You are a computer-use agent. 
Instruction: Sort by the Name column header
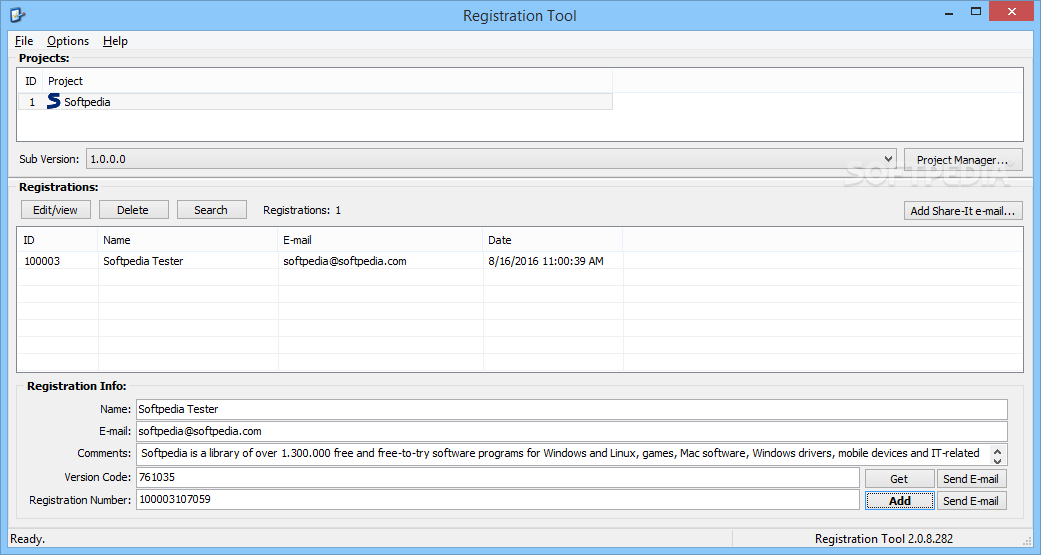click(188, 240)
